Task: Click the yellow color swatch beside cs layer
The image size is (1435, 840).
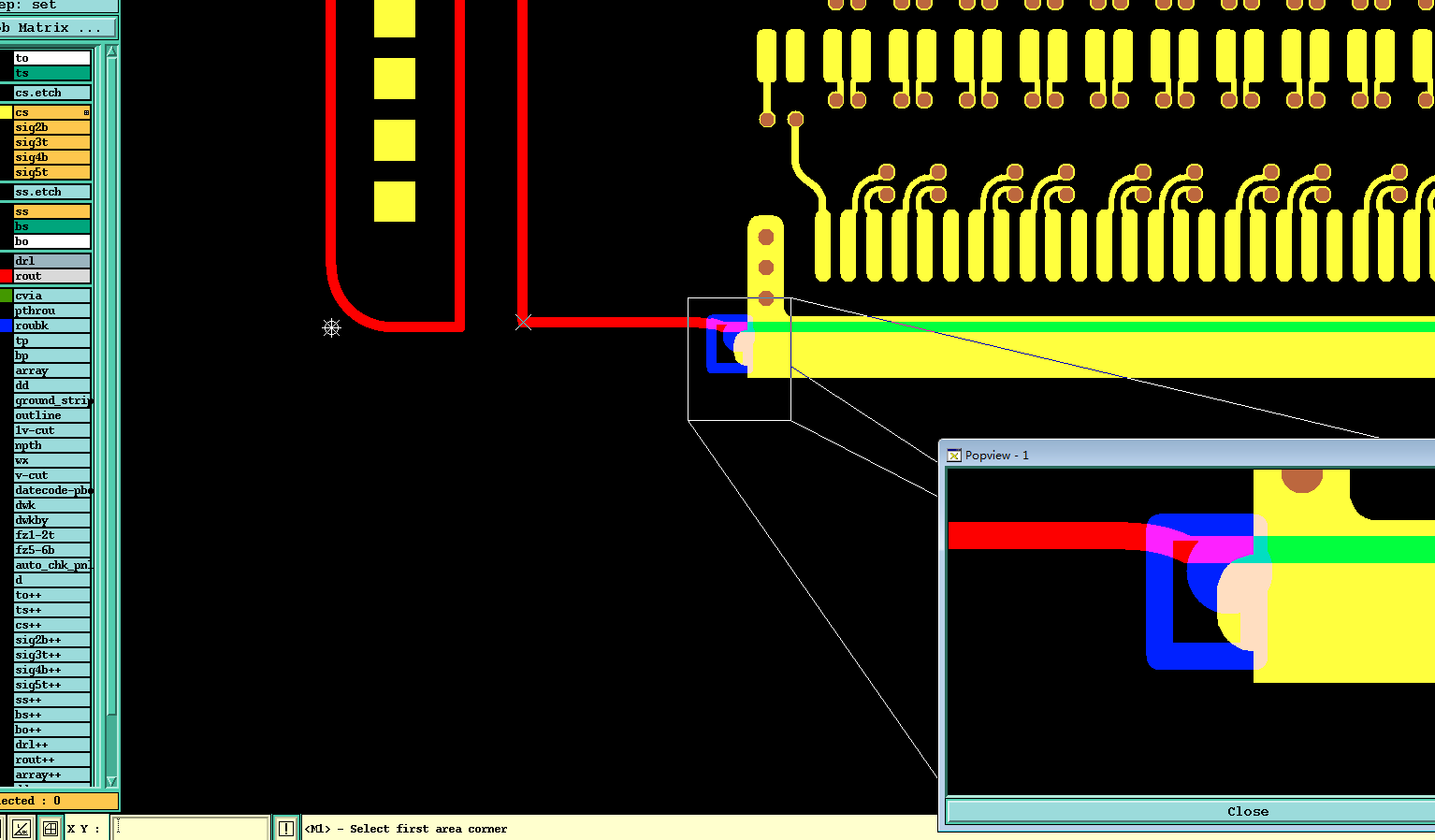Action: (x=6, y=112)
